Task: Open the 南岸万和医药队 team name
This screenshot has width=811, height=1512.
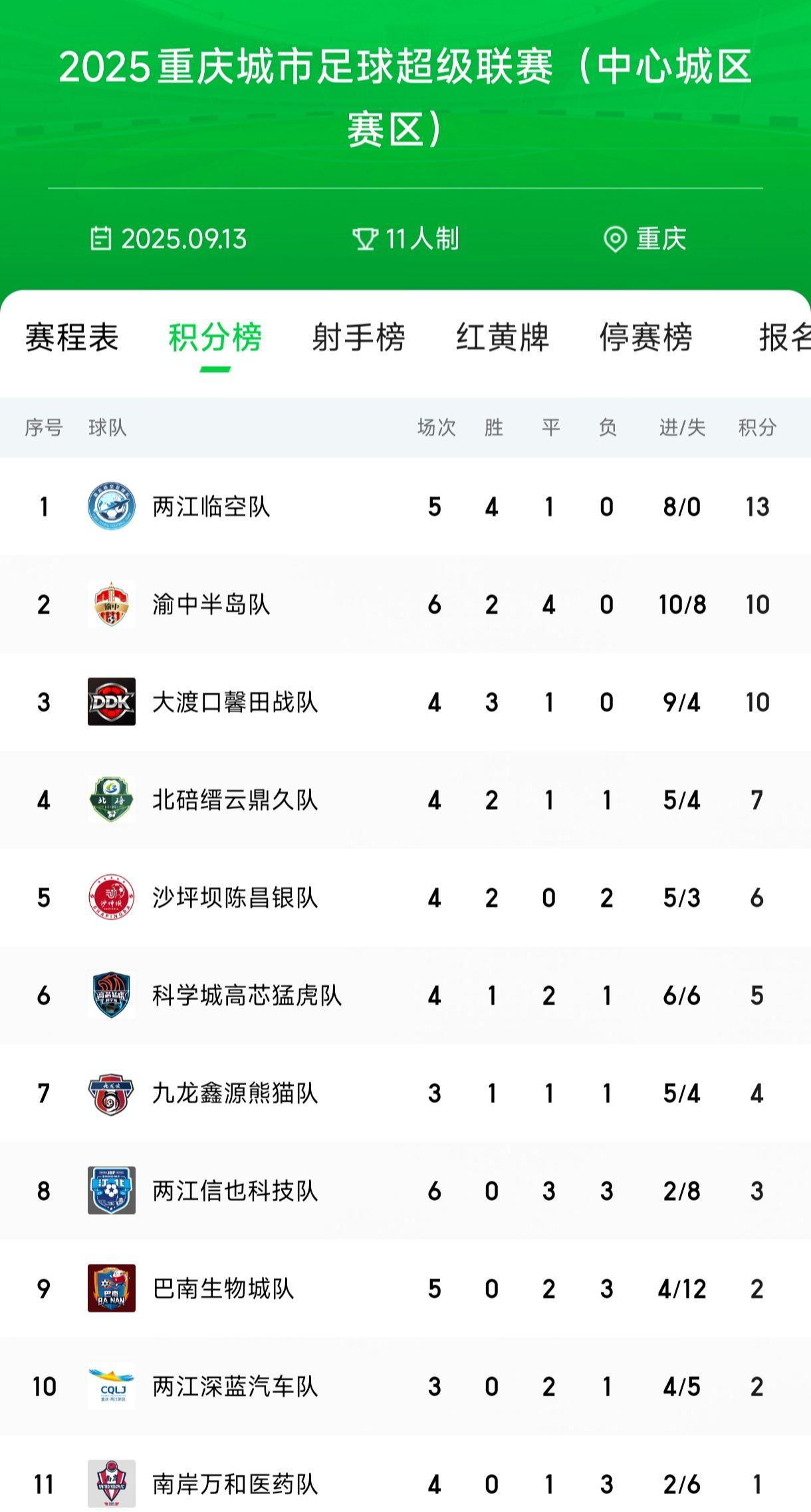Action: 235,1484
